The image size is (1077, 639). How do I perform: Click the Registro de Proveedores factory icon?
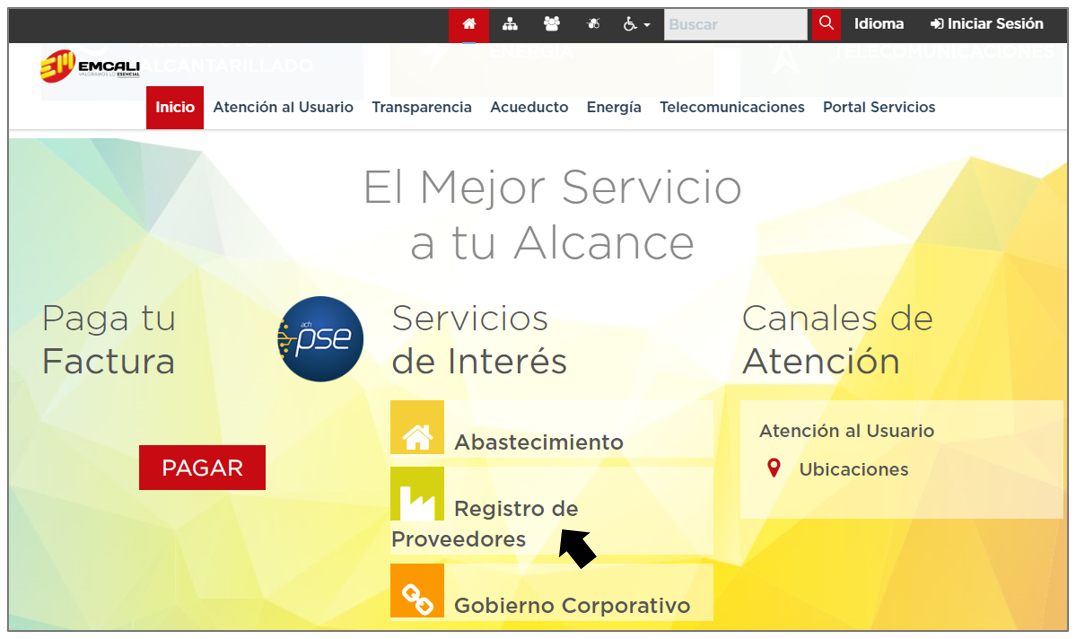(417, 494)
